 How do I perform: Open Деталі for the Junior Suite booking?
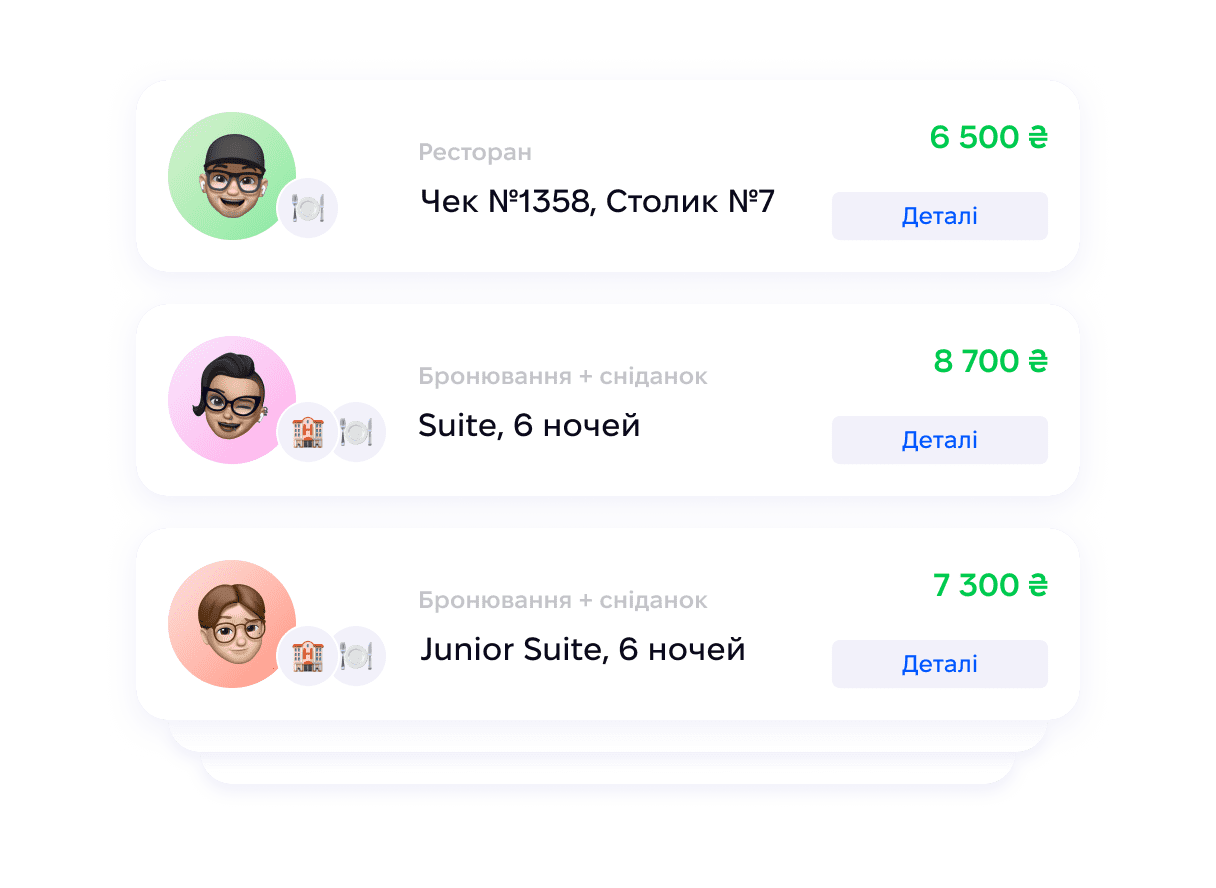point(940,664)
